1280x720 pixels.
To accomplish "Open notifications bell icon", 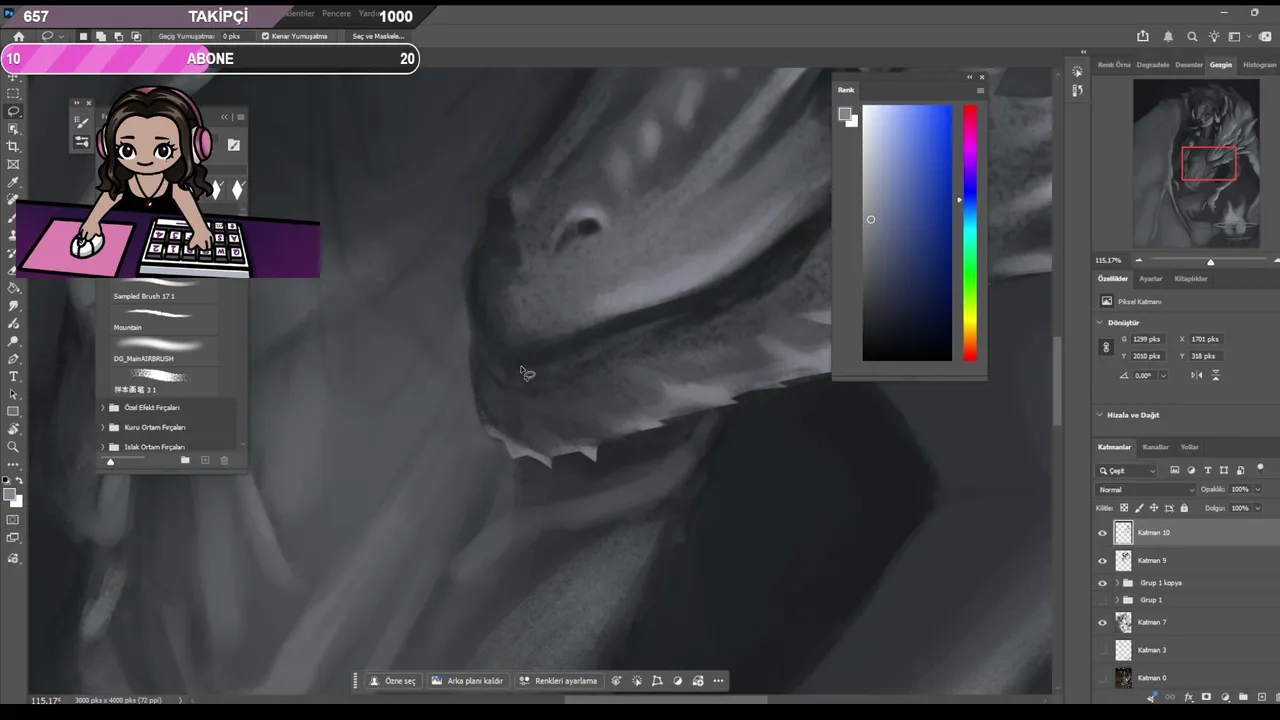I will coord(1168,36).
